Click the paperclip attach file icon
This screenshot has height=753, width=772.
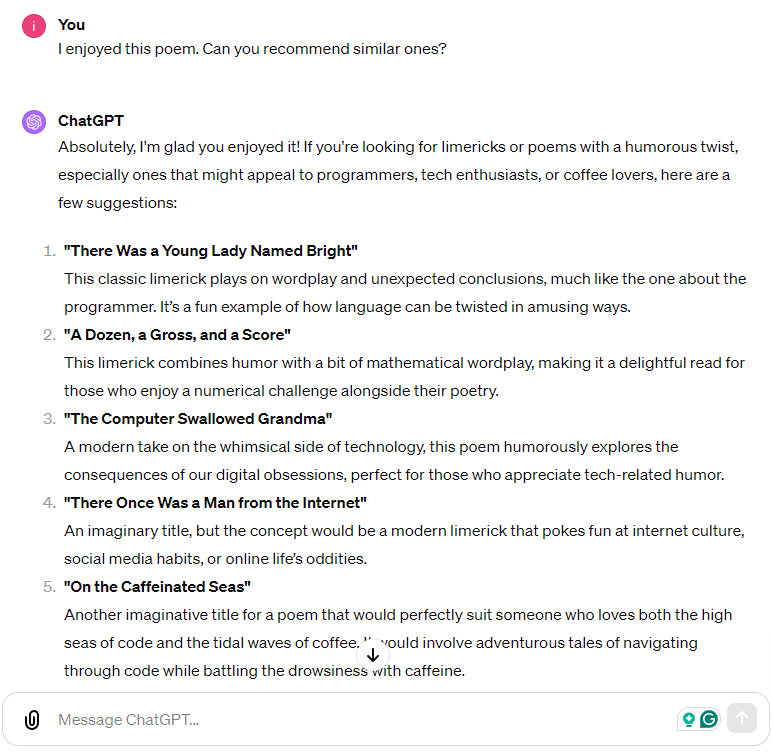(32, 720)
